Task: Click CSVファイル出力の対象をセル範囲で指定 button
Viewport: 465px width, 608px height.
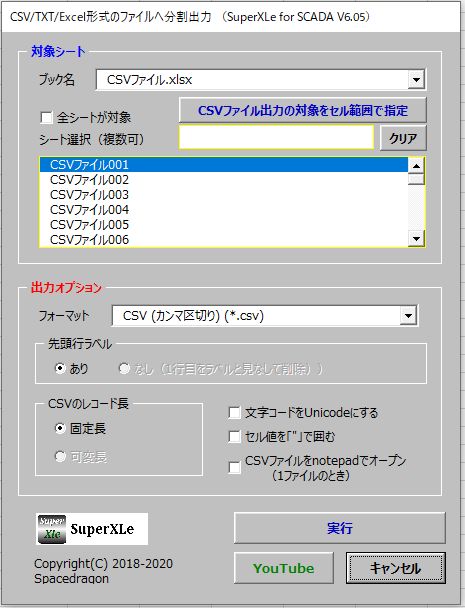Action: point(303,110)
